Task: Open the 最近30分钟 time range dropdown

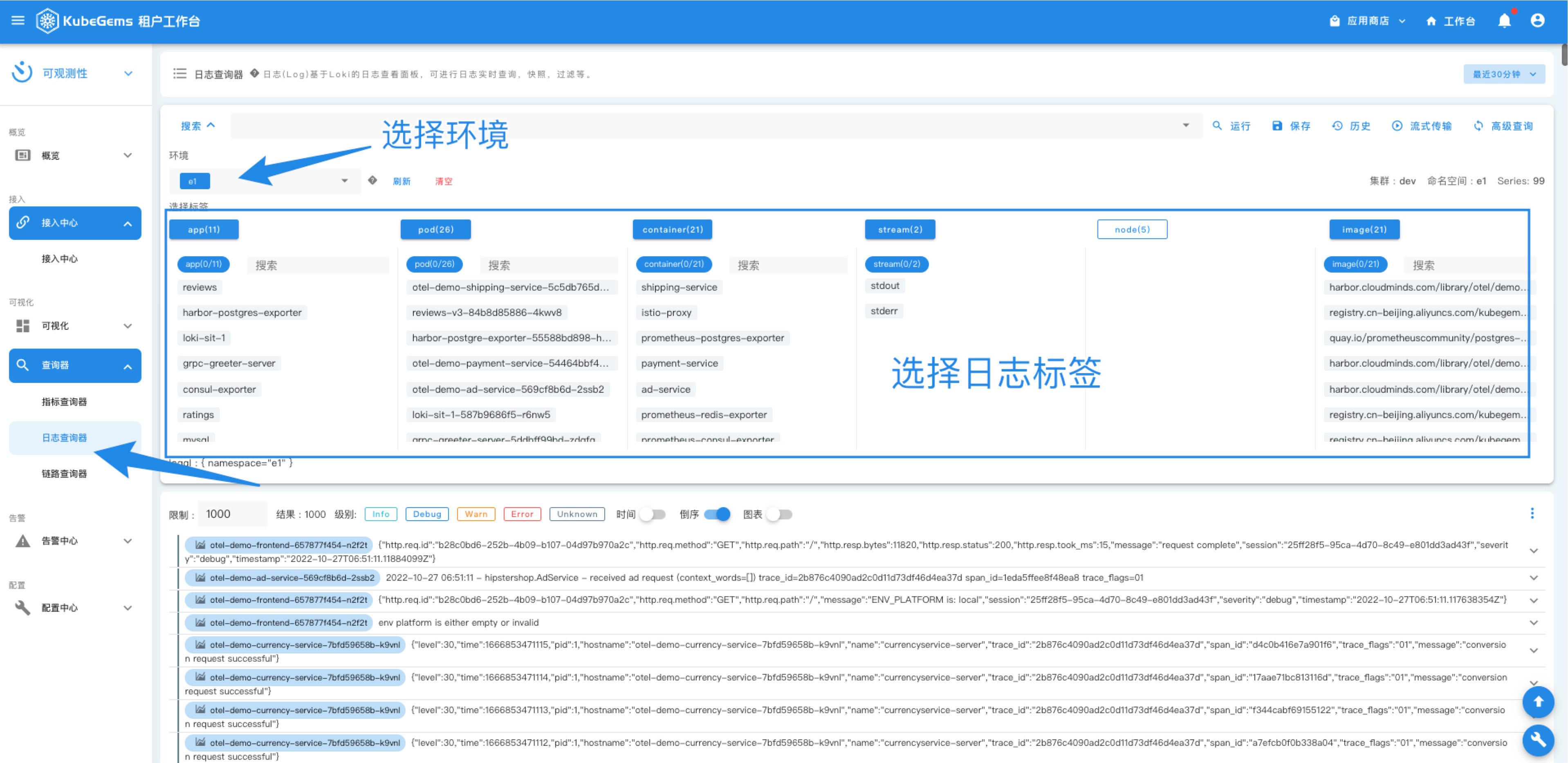Action: pos(1503,74)
